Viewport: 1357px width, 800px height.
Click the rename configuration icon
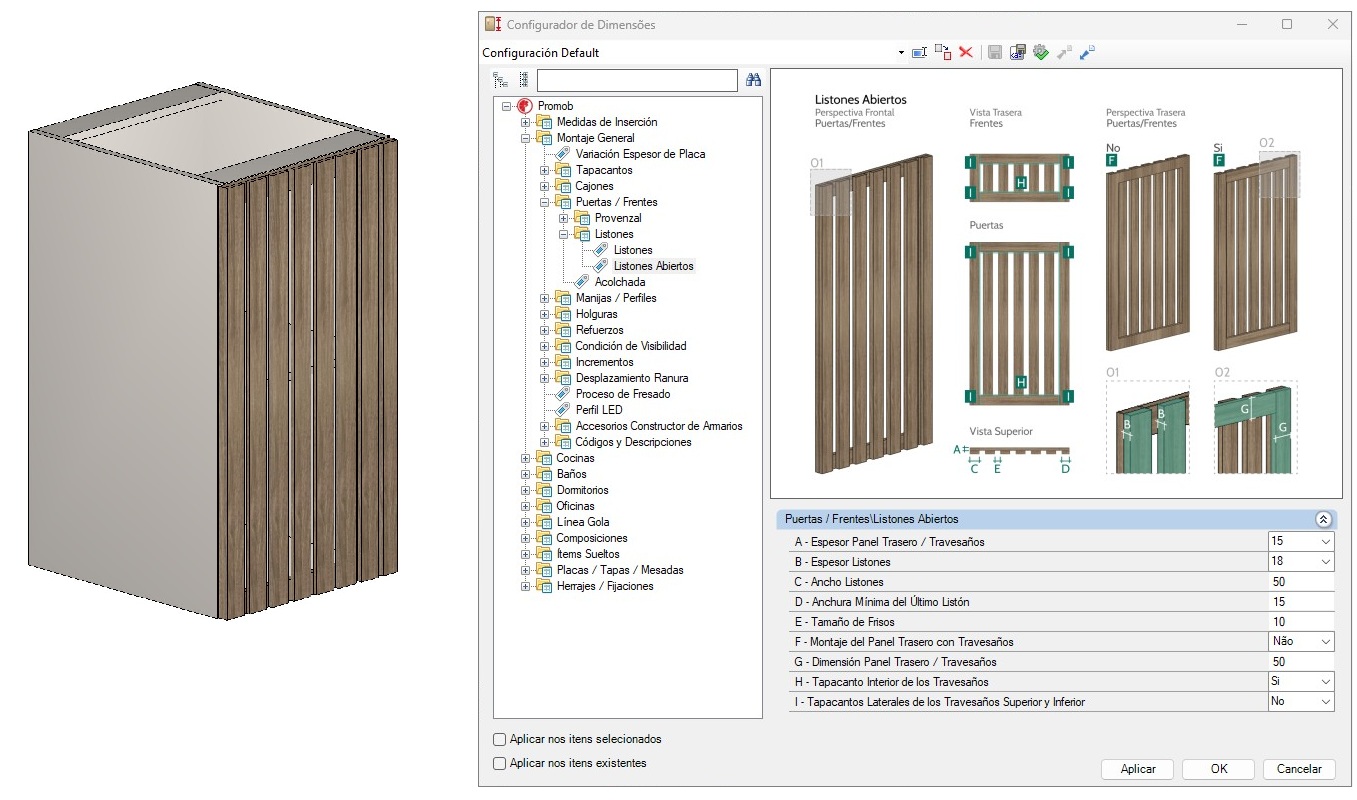(x=919, y=52)
